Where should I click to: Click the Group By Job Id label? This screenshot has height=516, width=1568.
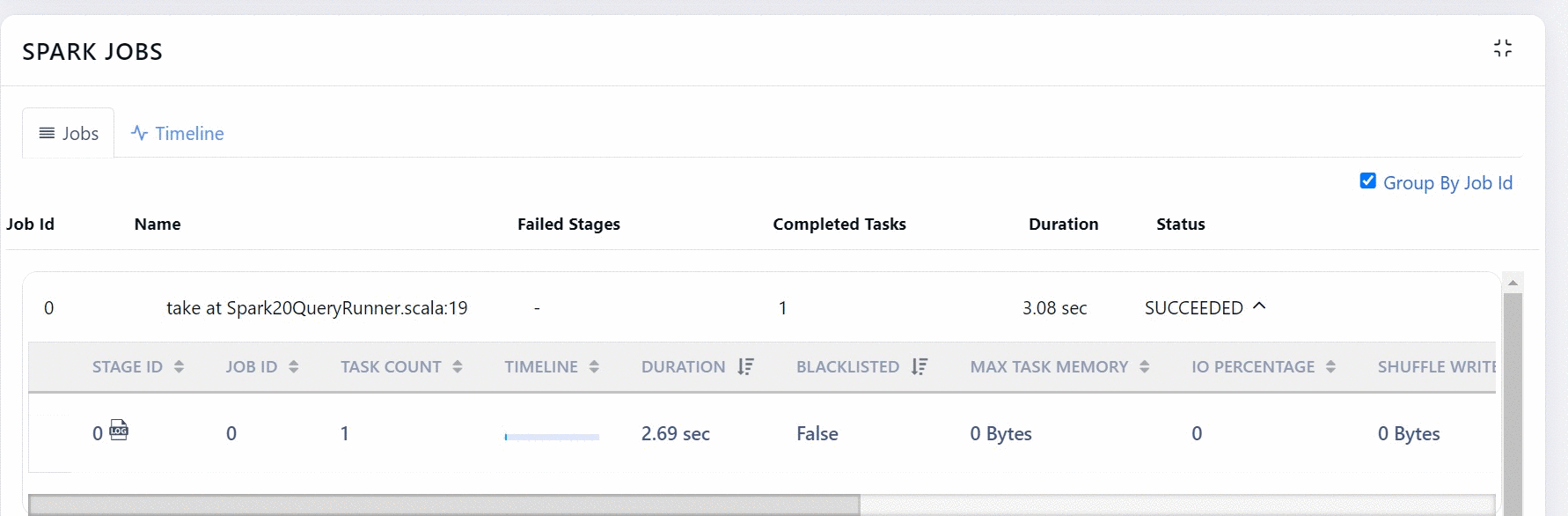tap(1447, 183)
